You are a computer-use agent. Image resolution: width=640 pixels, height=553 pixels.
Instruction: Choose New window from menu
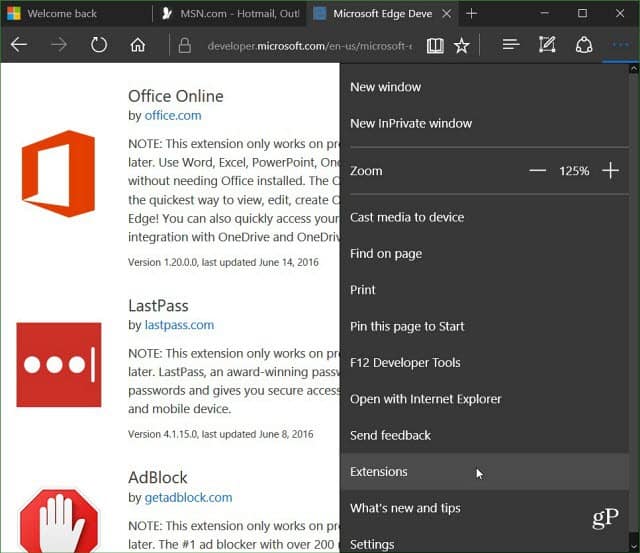484,87
